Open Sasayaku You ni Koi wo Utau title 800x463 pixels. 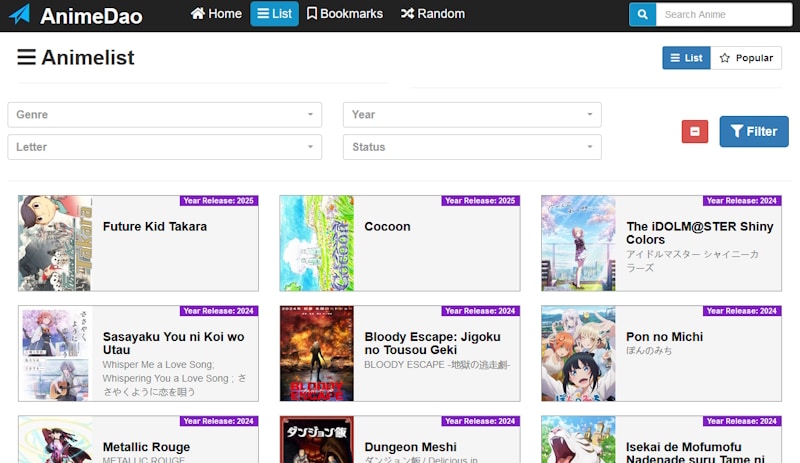pyautogui.click(x=173, y=343)
